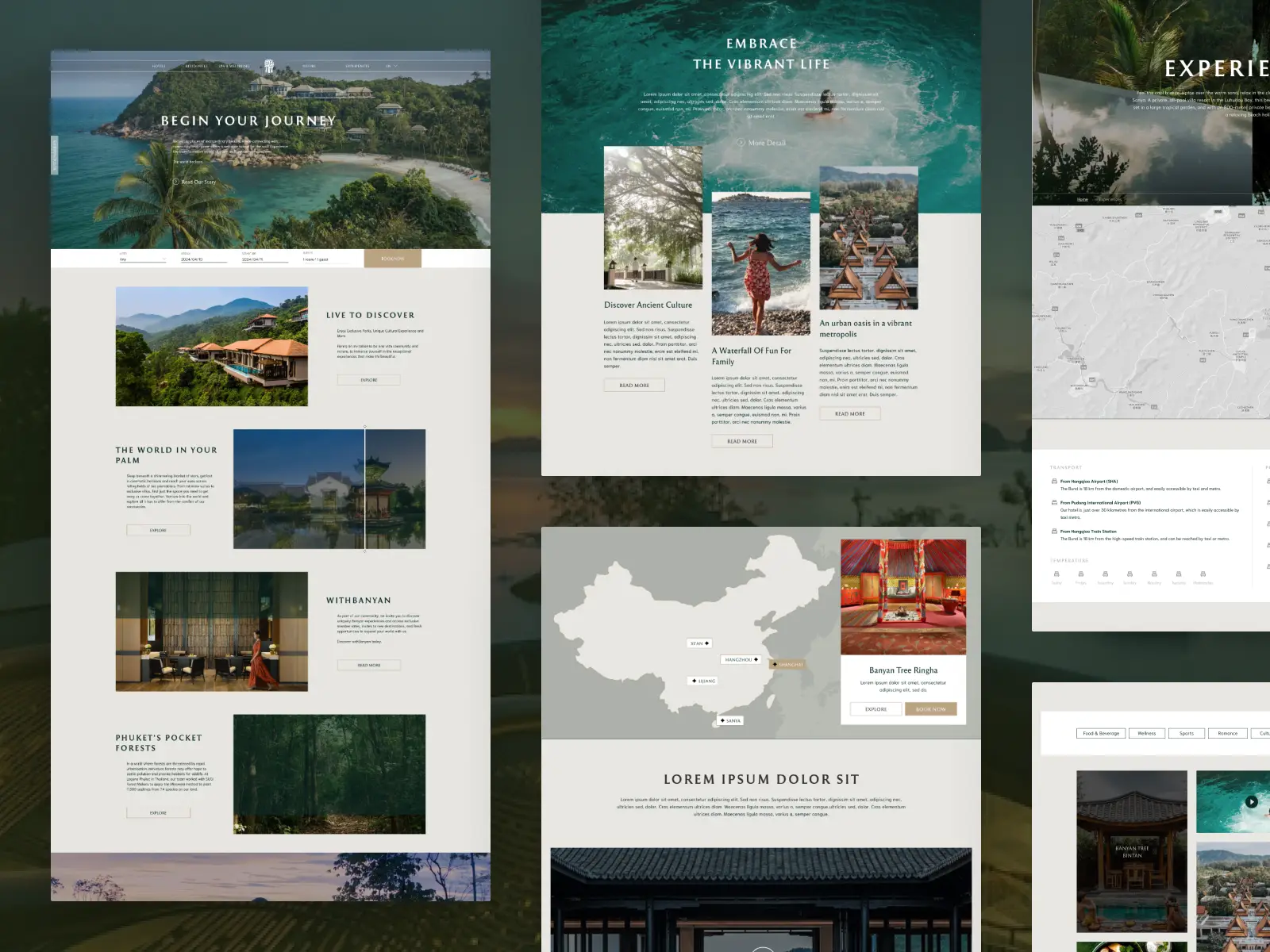Open the Hotels menu item

point(159,66)
